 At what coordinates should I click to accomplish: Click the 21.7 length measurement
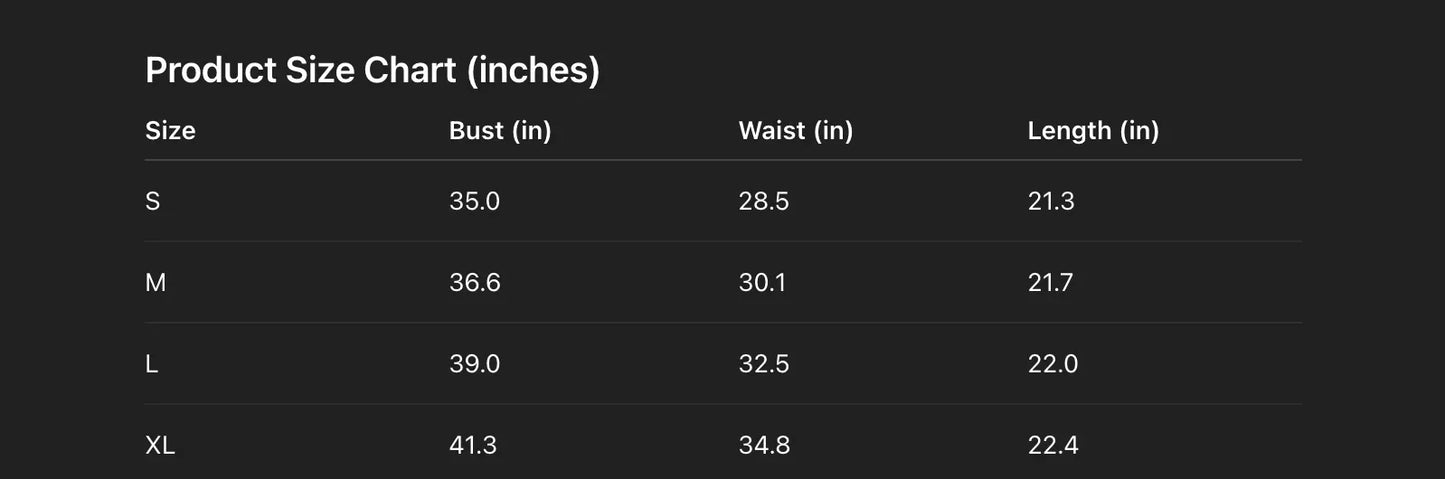tap(1050, 283)
